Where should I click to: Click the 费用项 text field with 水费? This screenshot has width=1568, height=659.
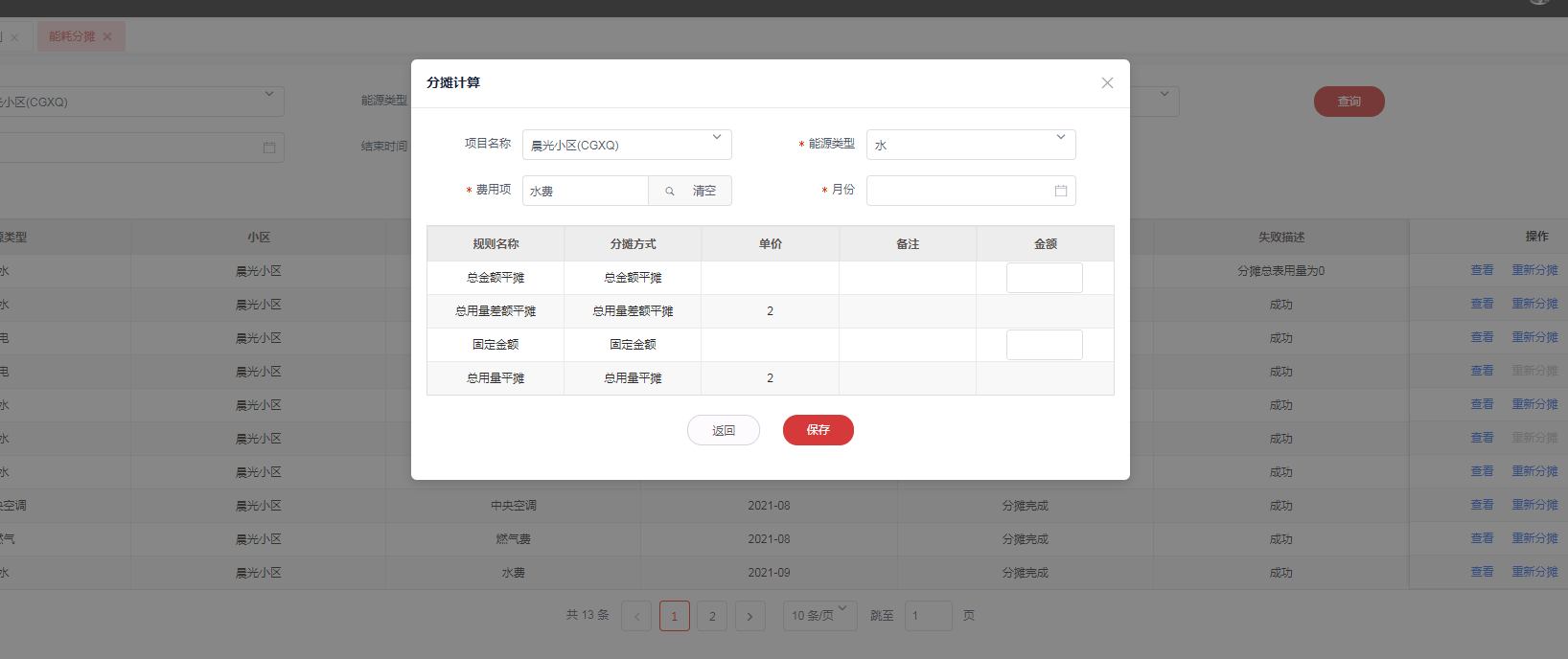click(585, 191)
